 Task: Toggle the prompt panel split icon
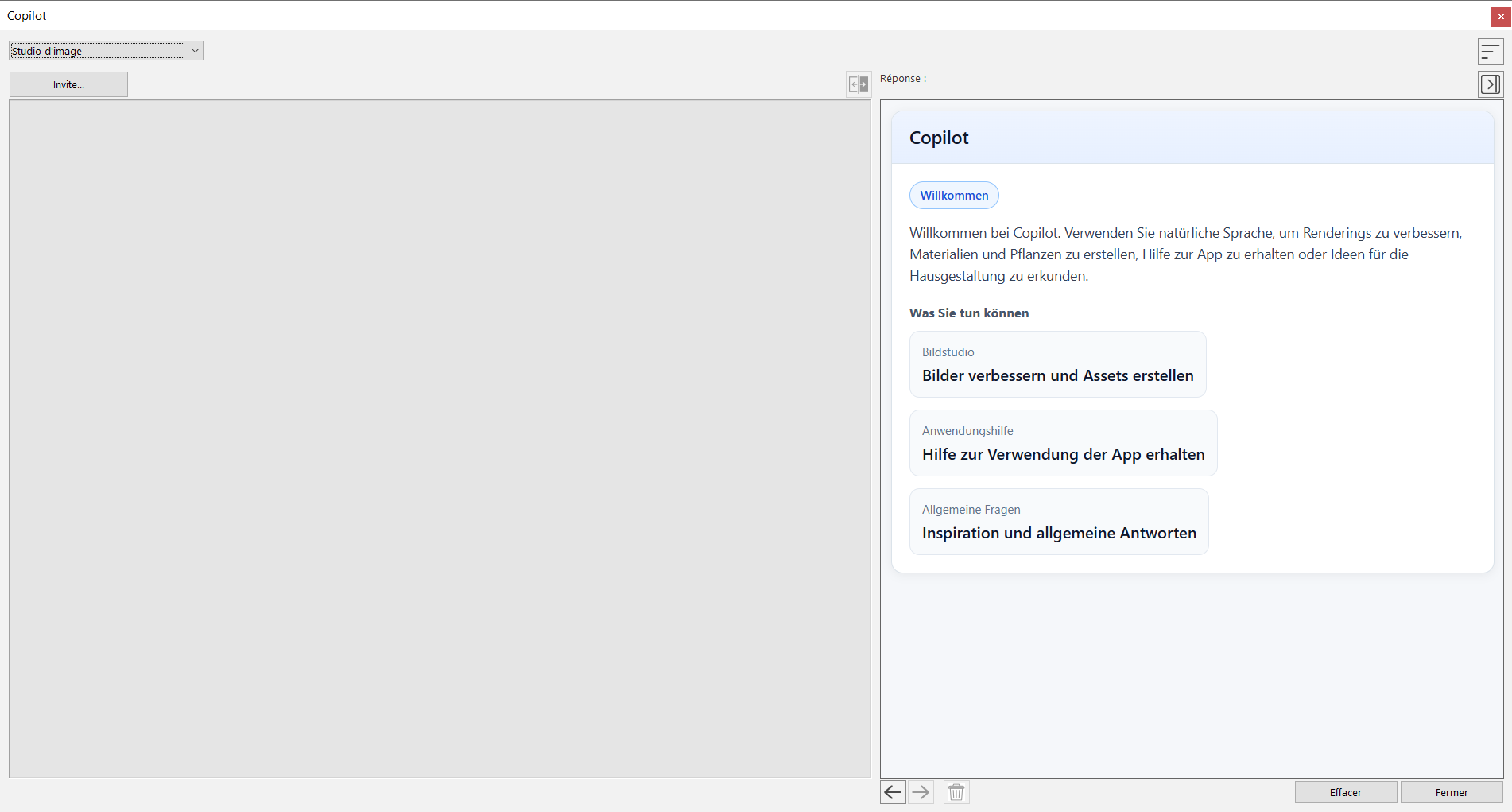[859, 84]
